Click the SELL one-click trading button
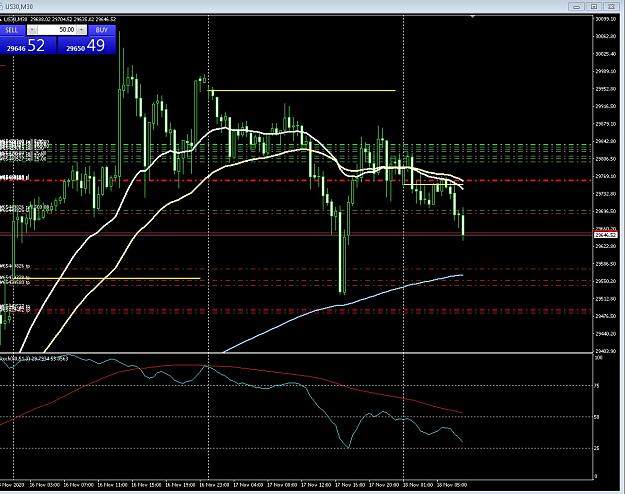The height and width of the screenshot is (494, 625). pos(12,30)
